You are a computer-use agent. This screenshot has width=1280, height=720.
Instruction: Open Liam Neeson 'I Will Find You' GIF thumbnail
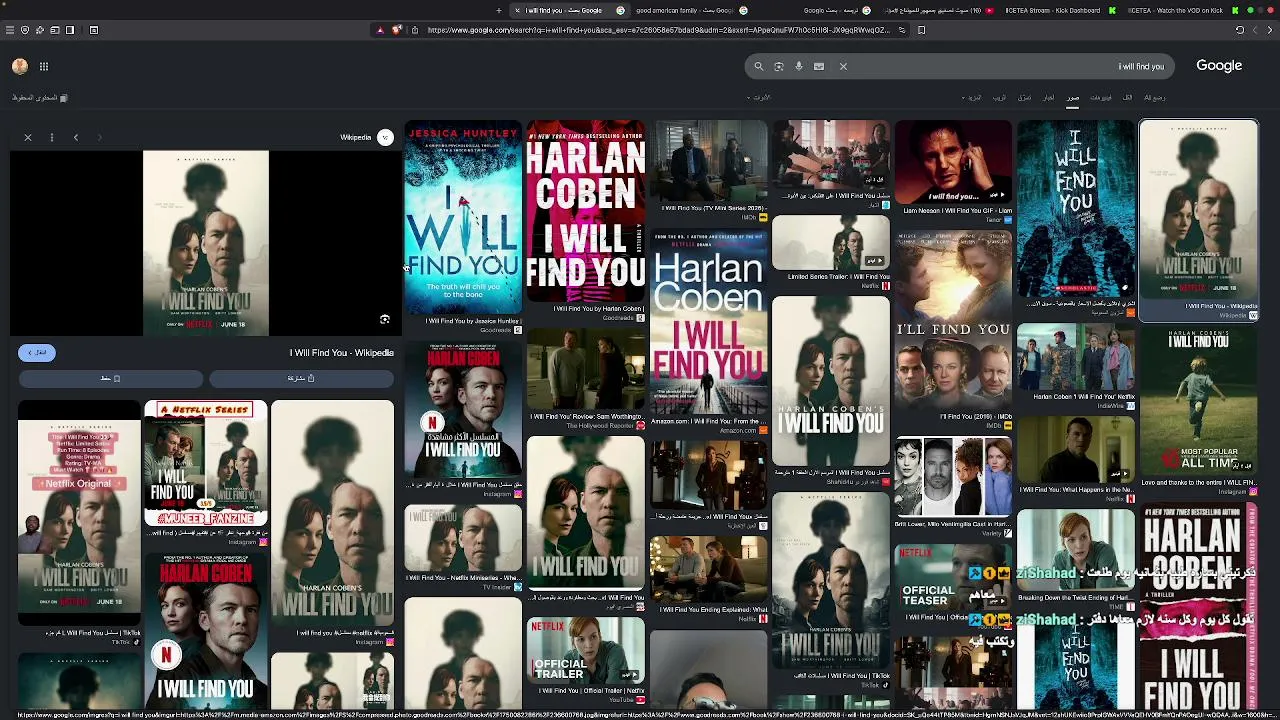(953, 162)
